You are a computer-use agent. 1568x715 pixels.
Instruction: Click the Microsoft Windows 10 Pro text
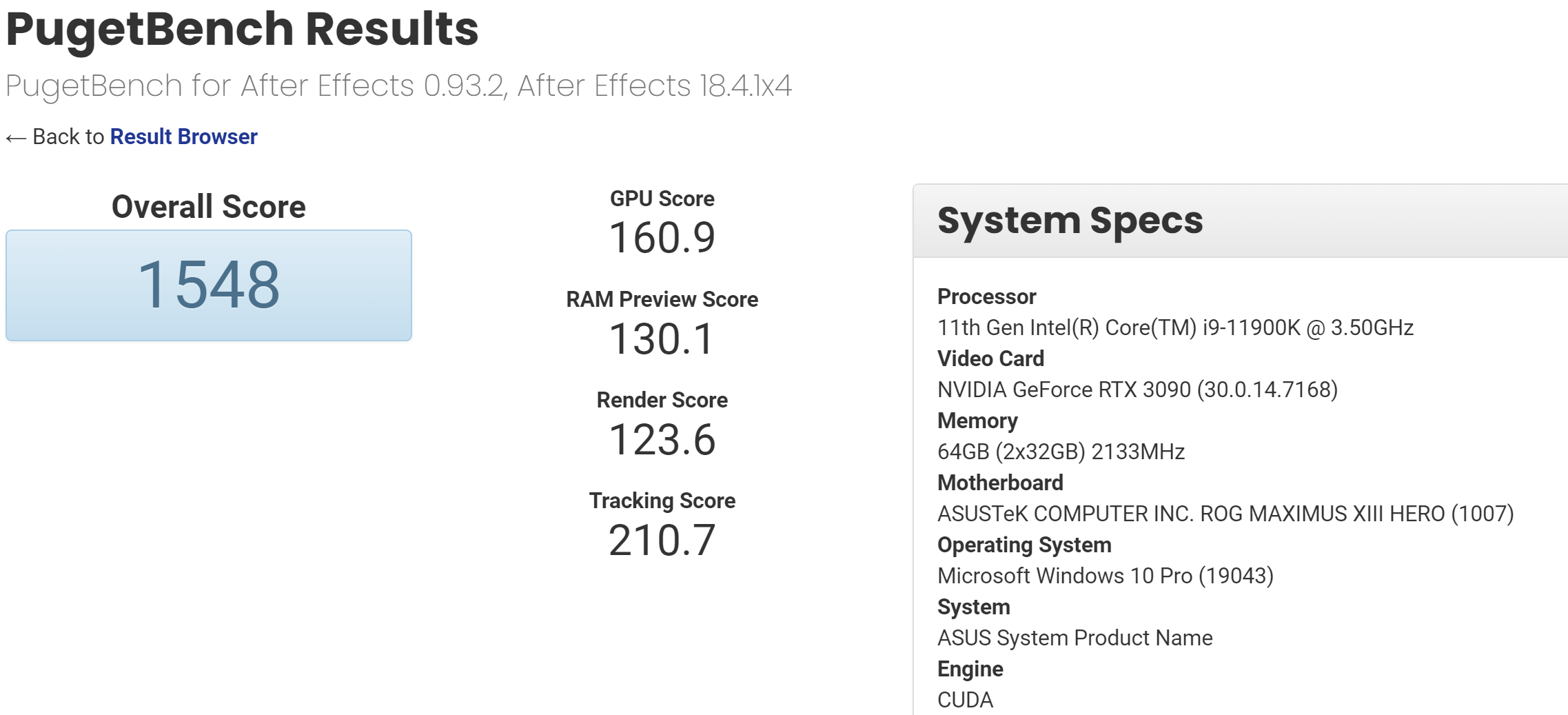click(x=1105, y=576)
